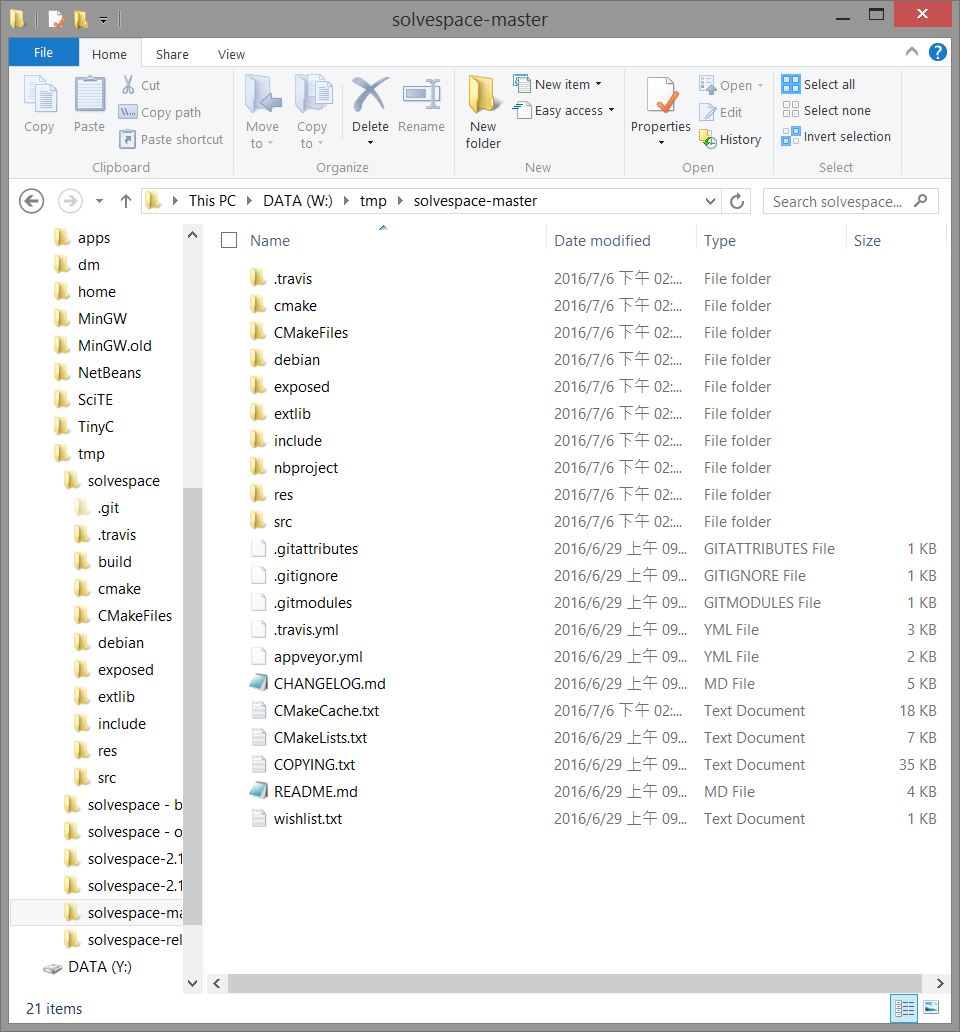Switch to Details view in status bar
Screen dimensions: 960x1032
pos(904,1008)
